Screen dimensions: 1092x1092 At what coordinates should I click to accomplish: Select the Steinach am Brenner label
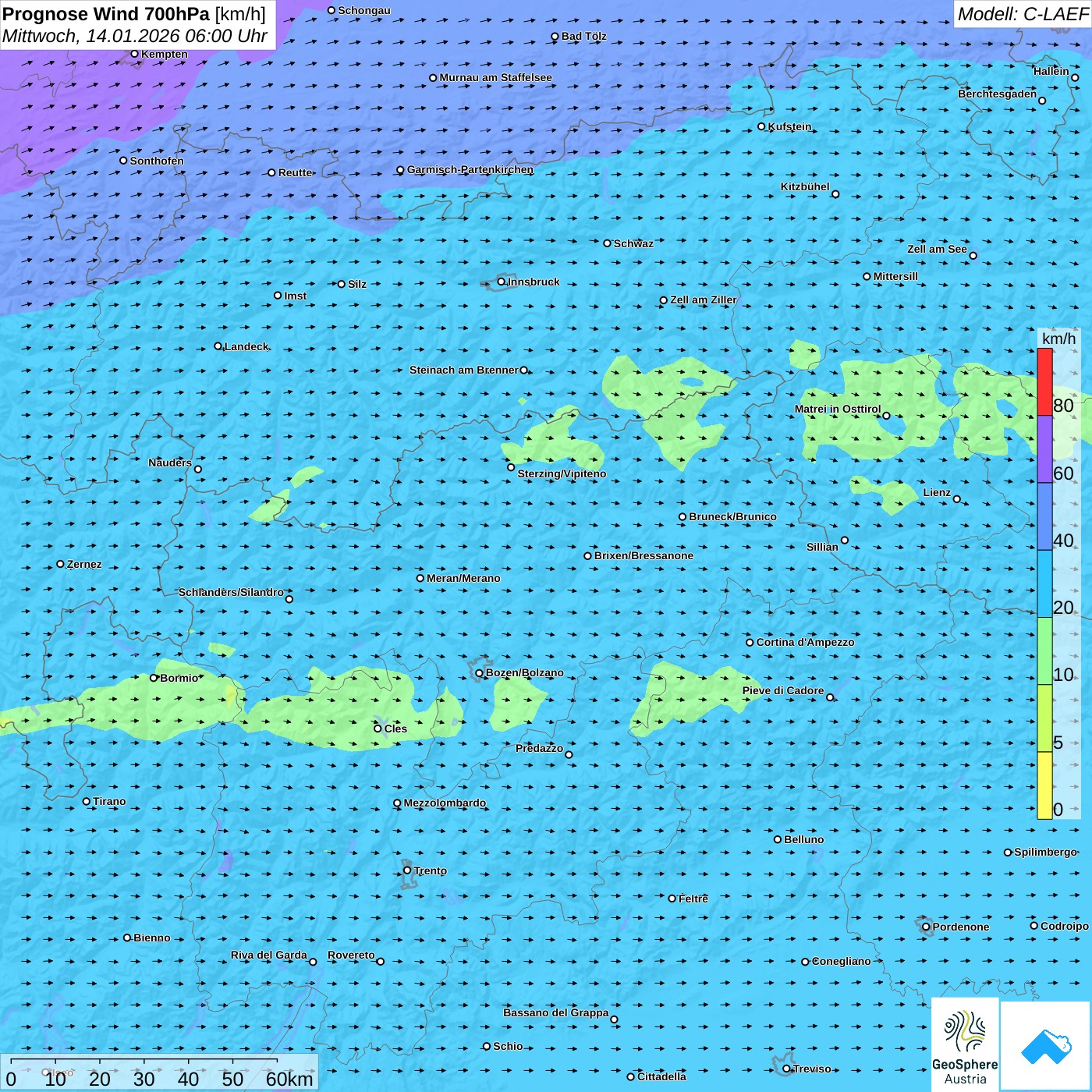464,370
